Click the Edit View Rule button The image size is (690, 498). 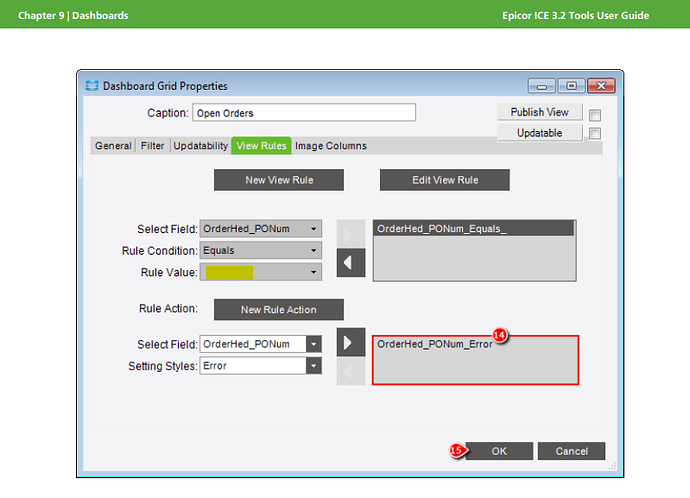(x=445, y=180)
